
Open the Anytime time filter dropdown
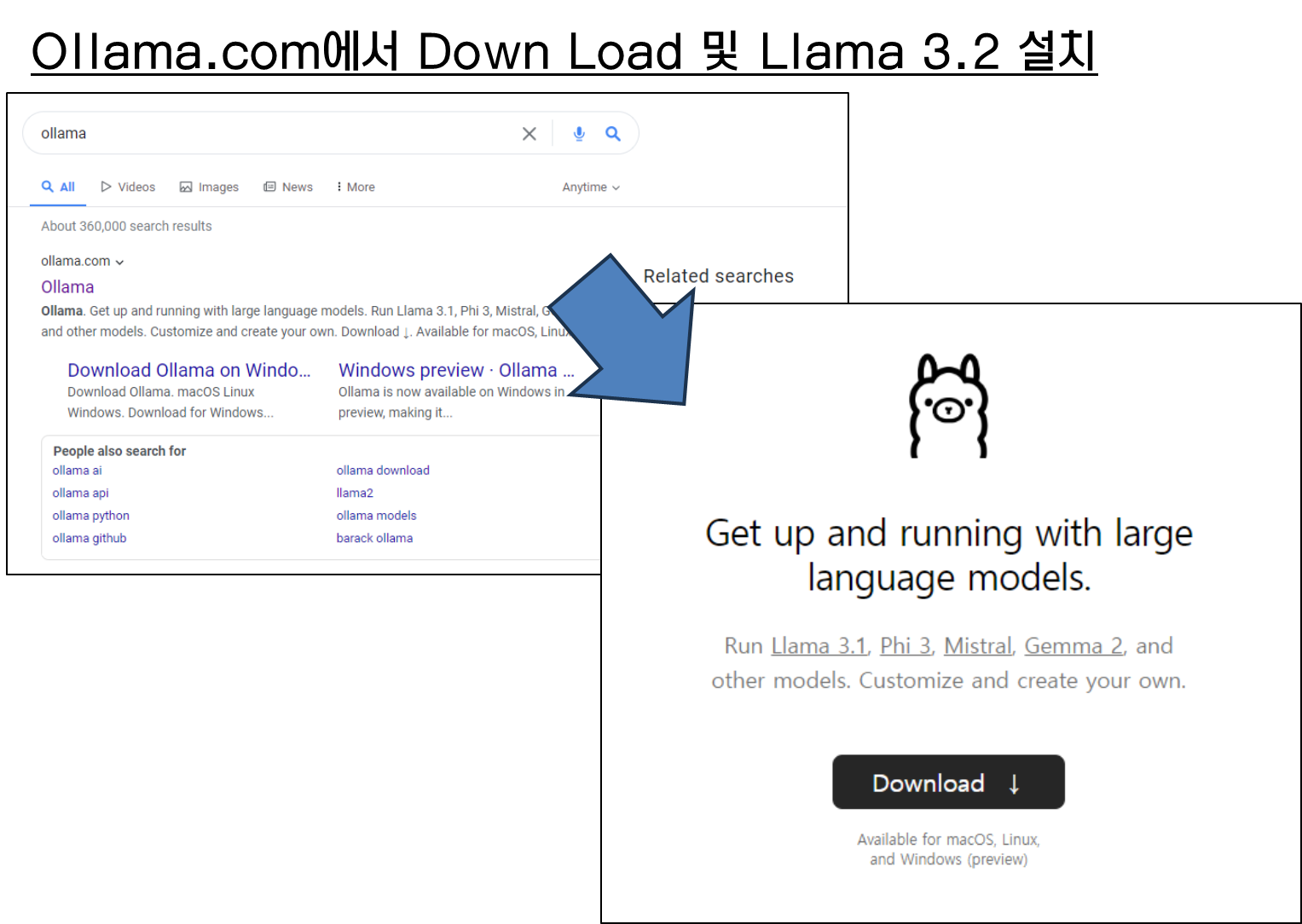click(x=591, y=187)
